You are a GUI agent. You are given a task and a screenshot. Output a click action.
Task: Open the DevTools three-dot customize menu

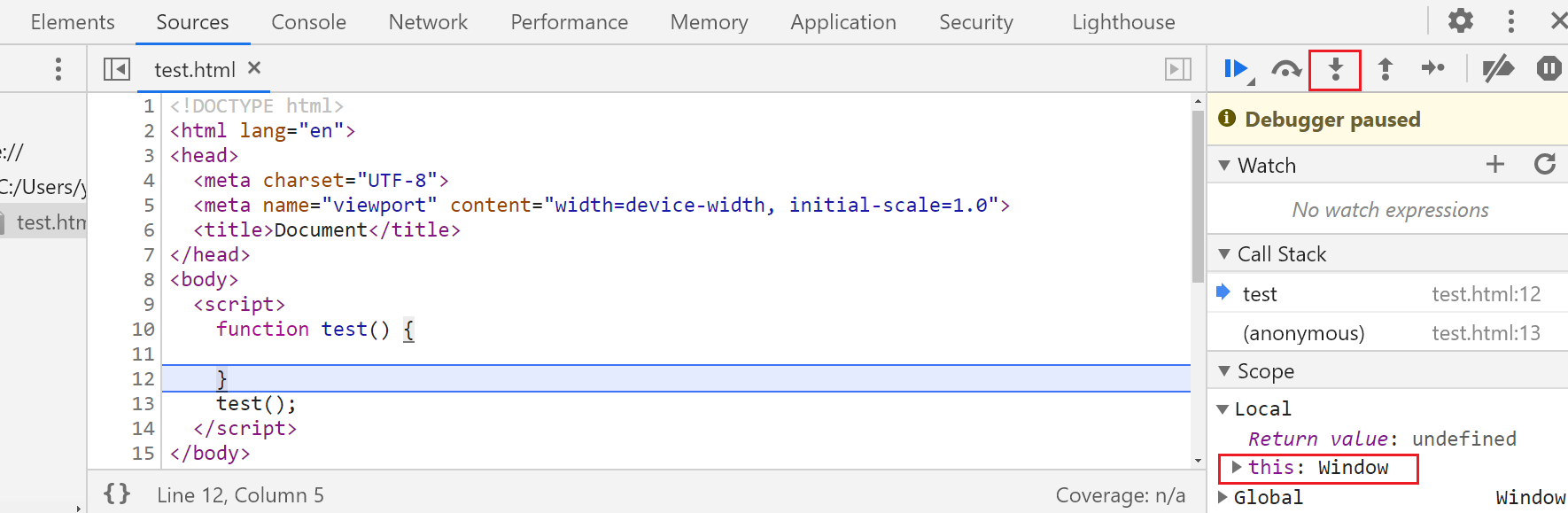click(1511, 21)
